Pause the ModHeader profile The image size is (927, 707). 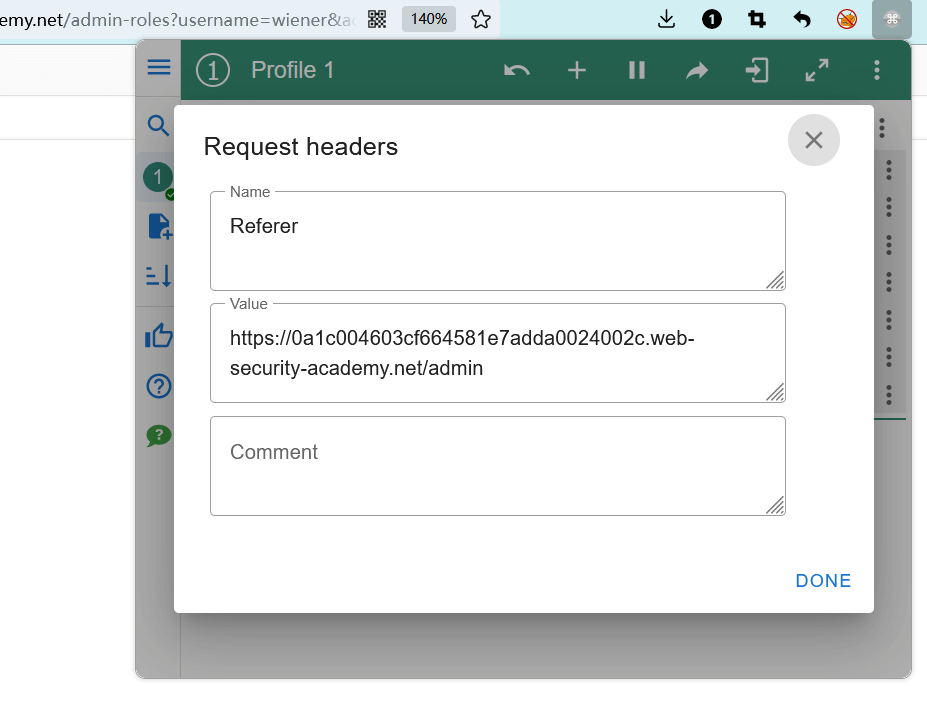pos(637,70)
